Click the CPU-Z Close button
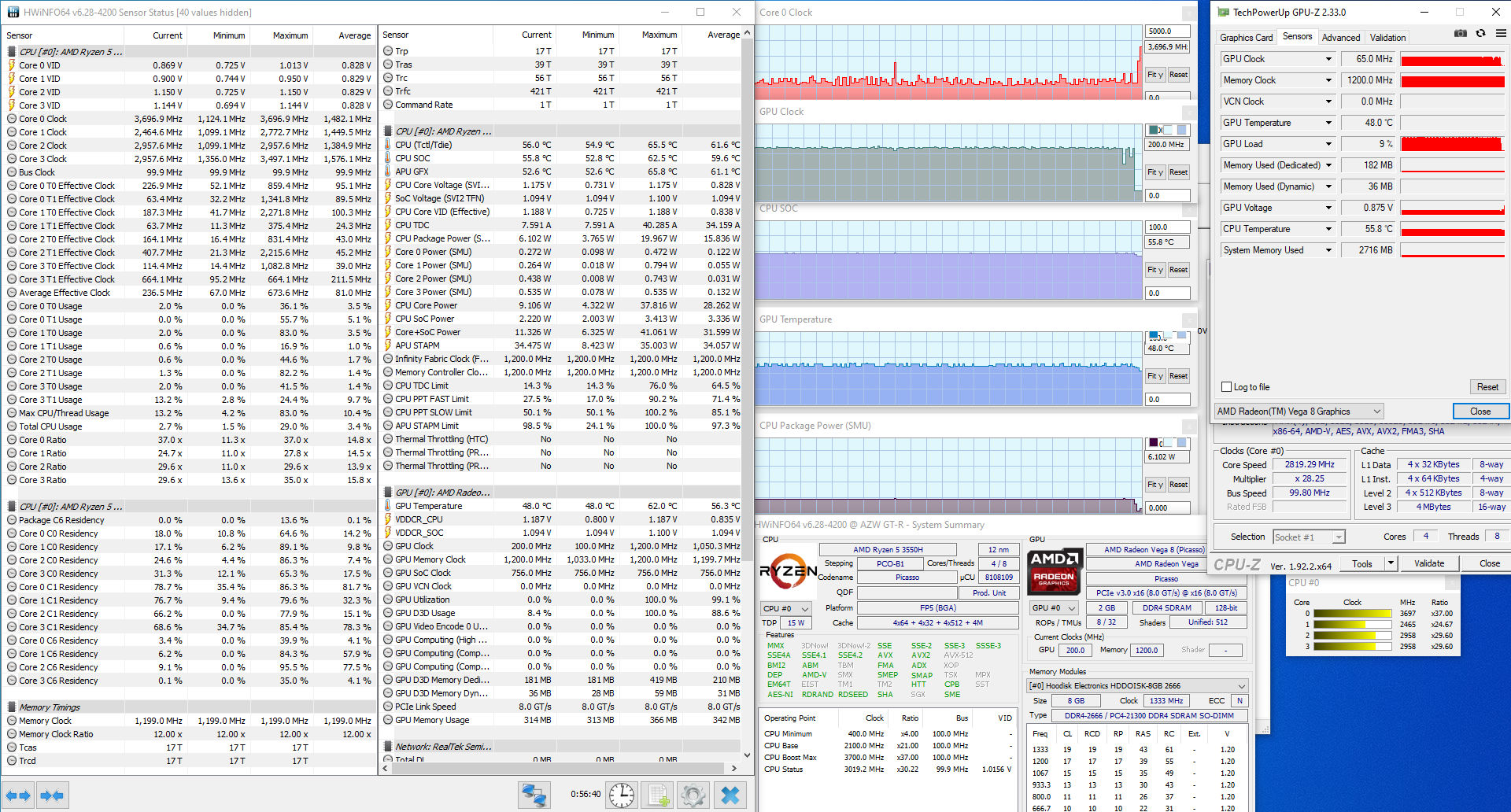The height and width of the screenshot is (812, 1511). pyautogui.click(x=1489, y=563)
